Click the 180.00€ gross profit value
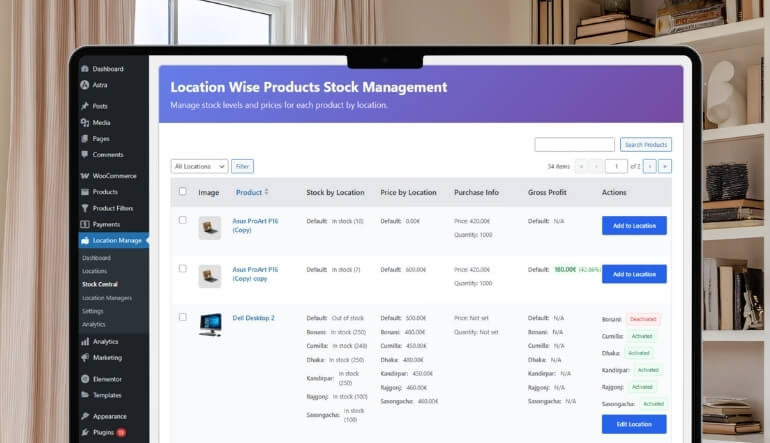The height and width of the screenshot is (443, 770). (x=565, y=270)
